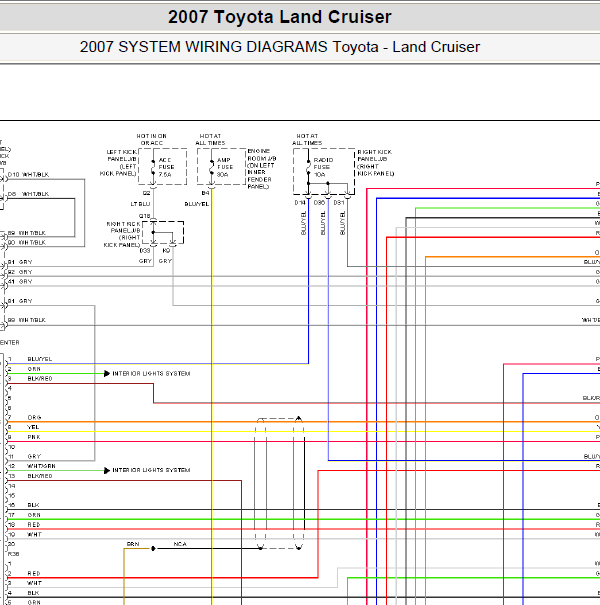Select the 'B4' connector label under AMP fuse
The width and height of the screenshot is (600, 605).
pyautogui.click(x=205, y=193)
